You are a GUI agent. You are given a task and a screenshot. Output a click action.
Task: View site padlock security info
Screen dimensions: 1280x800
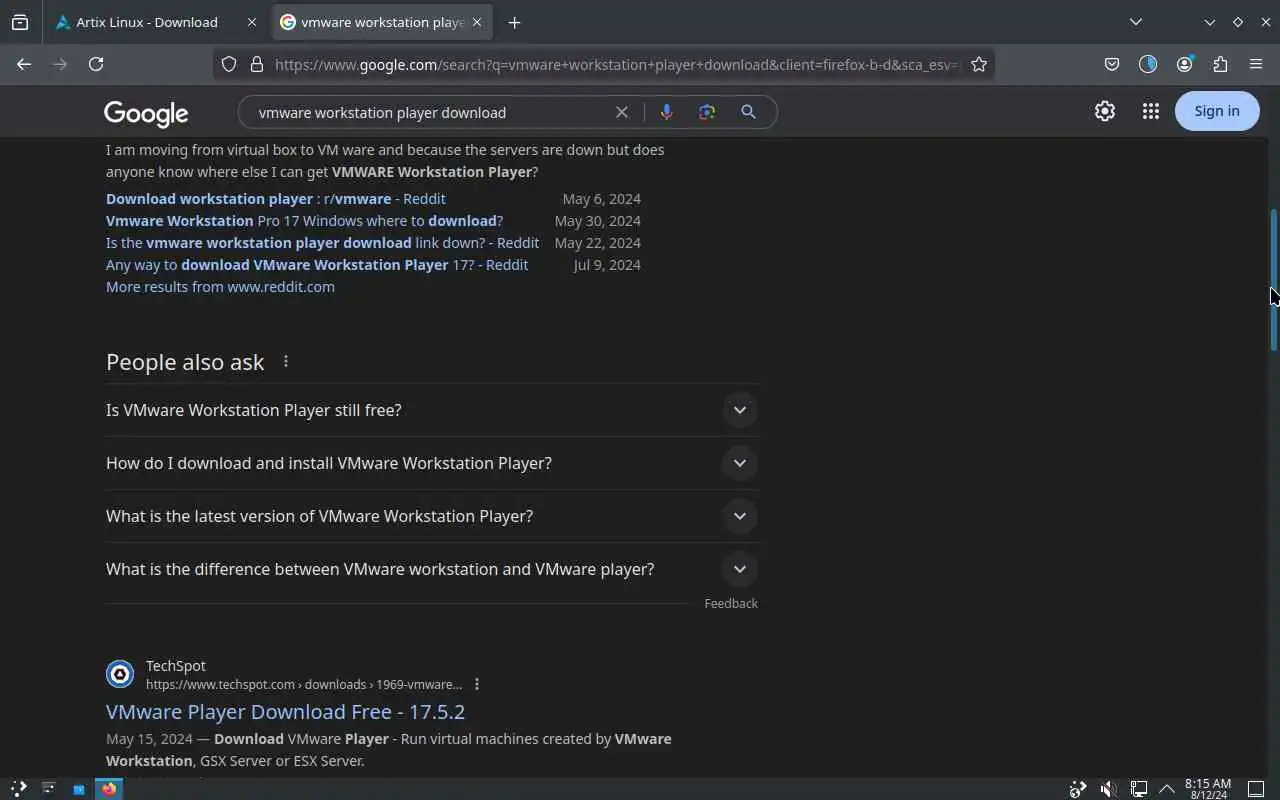pyautogui.click(x=257, y=64)
